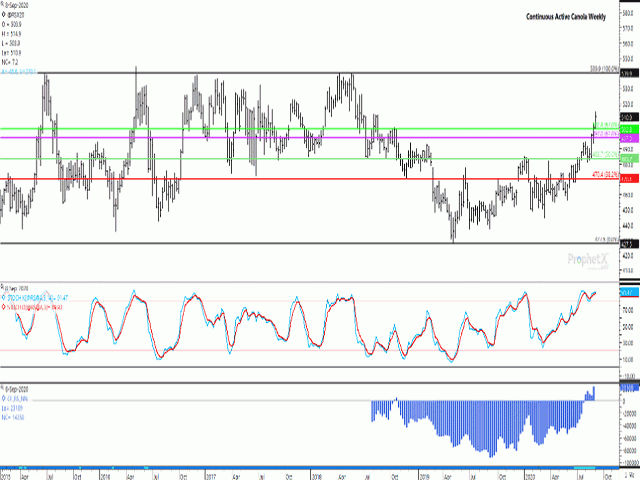
Task: Click the blue current-value tag on the stochastic axis
Action: pyautogui.click(x=629, y=292)
